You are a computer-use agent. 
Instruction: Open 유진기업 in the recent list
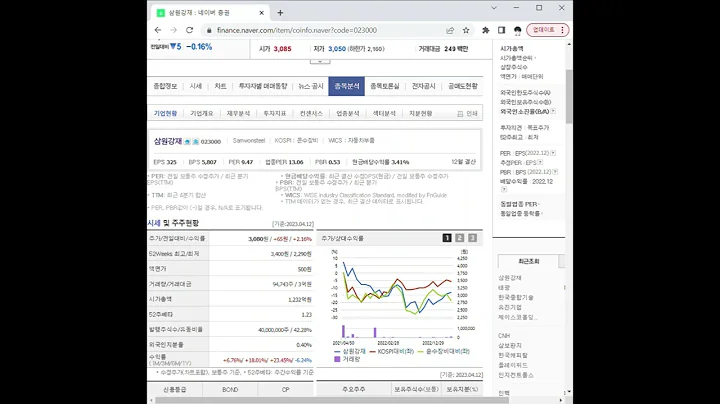click(x=510, y=307)
